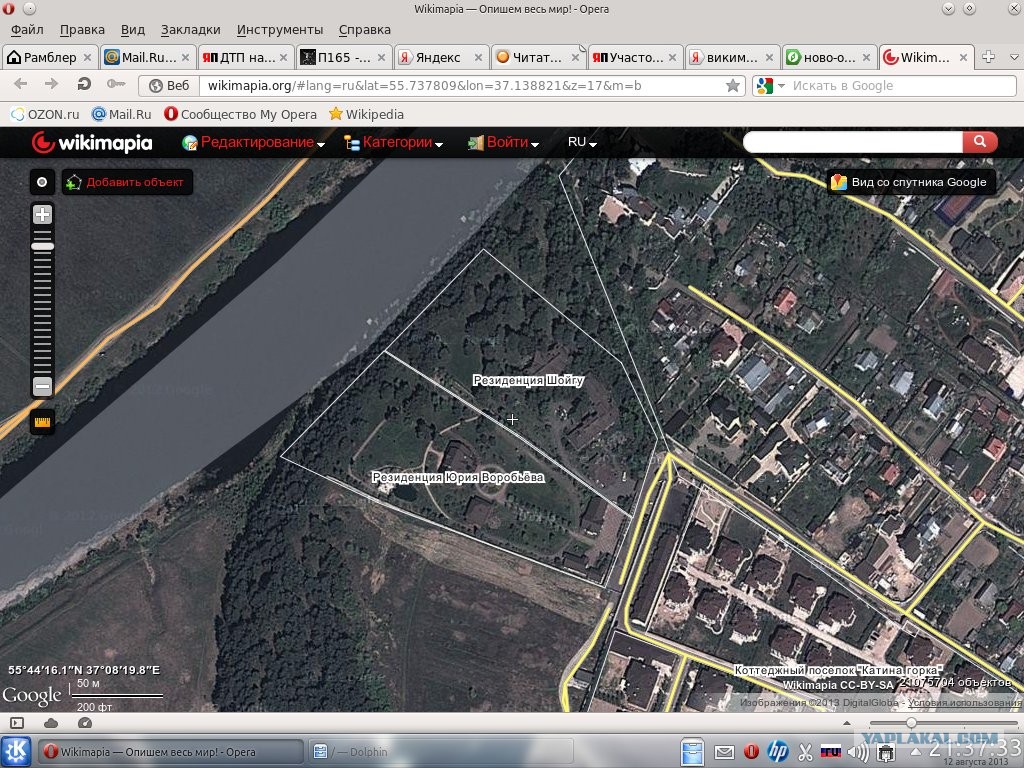Image resolution: width=1024 pixels, height=768 pixels.
Task: Click the back navigation arrow in Opera
Action: coord(22,85)
